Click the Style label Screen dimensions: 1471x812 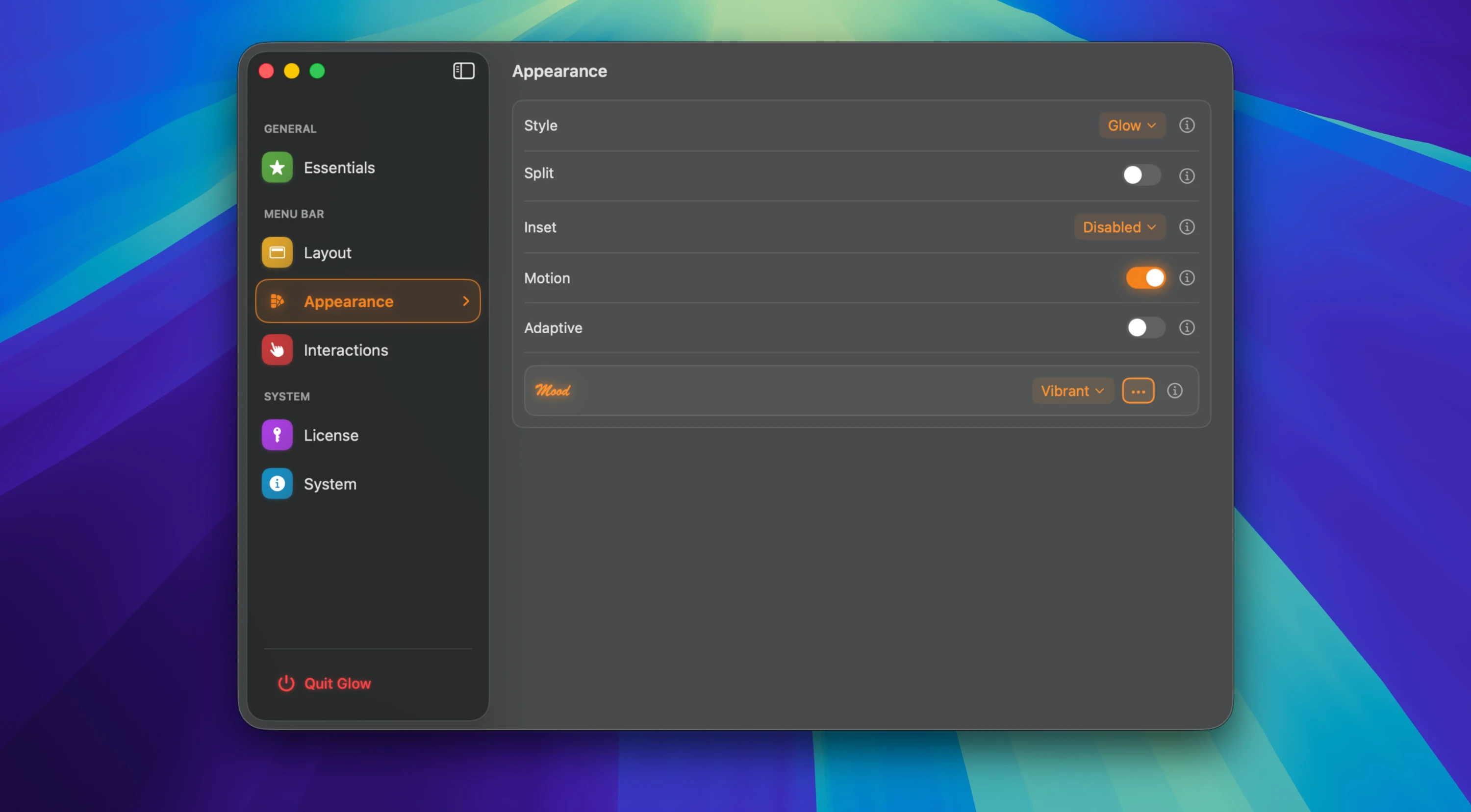tap(540, 125)
